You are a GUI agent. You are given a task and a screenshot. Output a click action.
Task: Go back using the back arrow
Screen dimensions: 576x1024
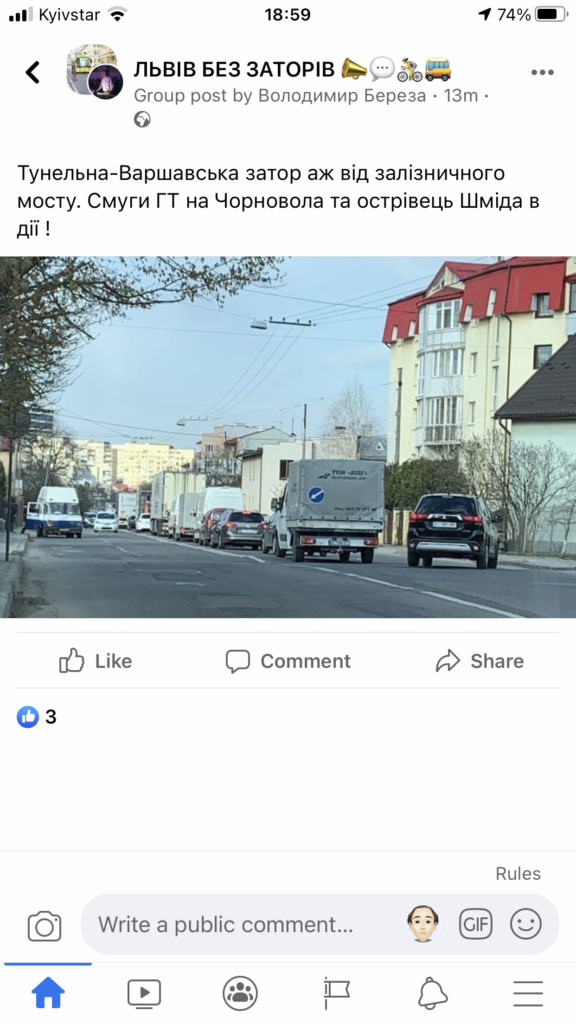point(33,72)
